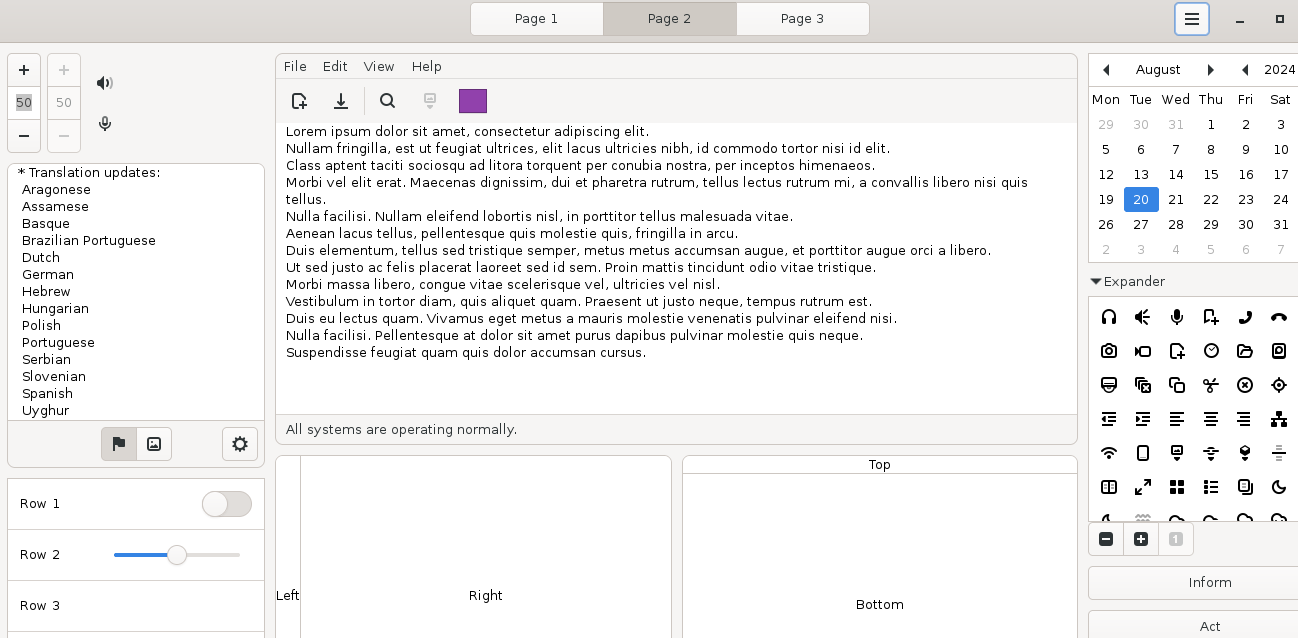Click the camera icon in the Expander grid

pos(1108,351)
